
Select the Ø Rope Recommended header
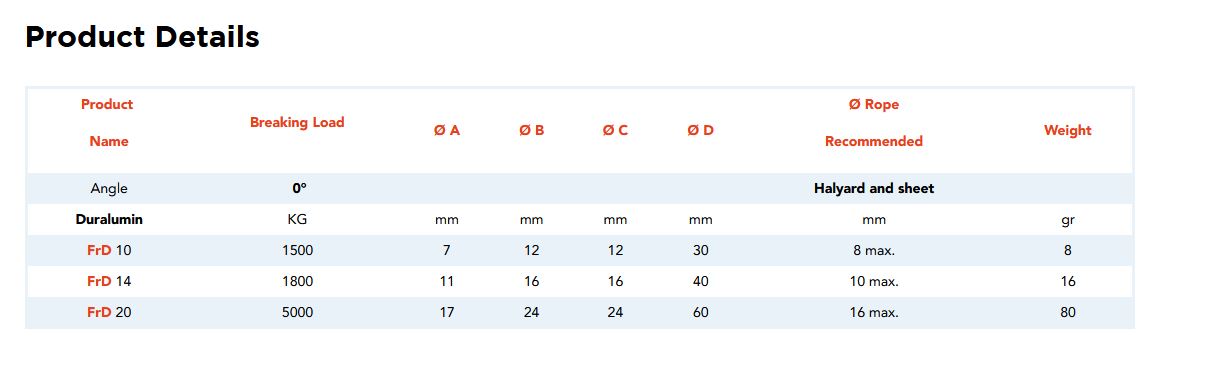point(874,123)
